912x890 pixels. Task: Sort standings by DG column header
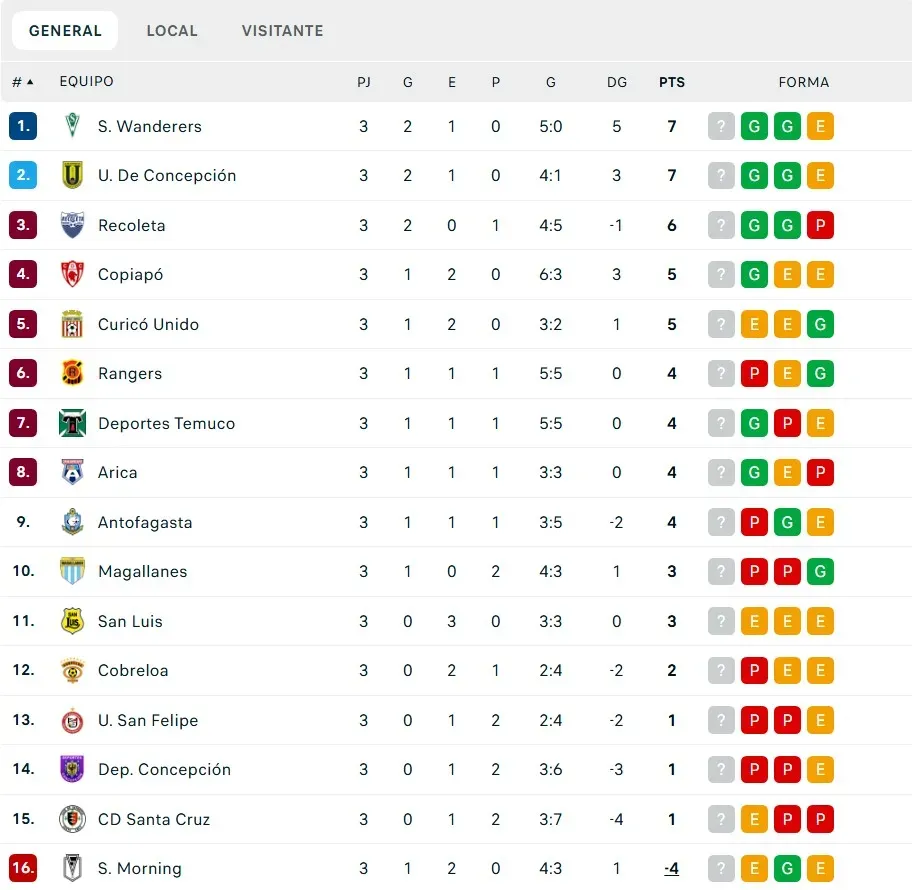pyautogui.click(x=617, y=82)
